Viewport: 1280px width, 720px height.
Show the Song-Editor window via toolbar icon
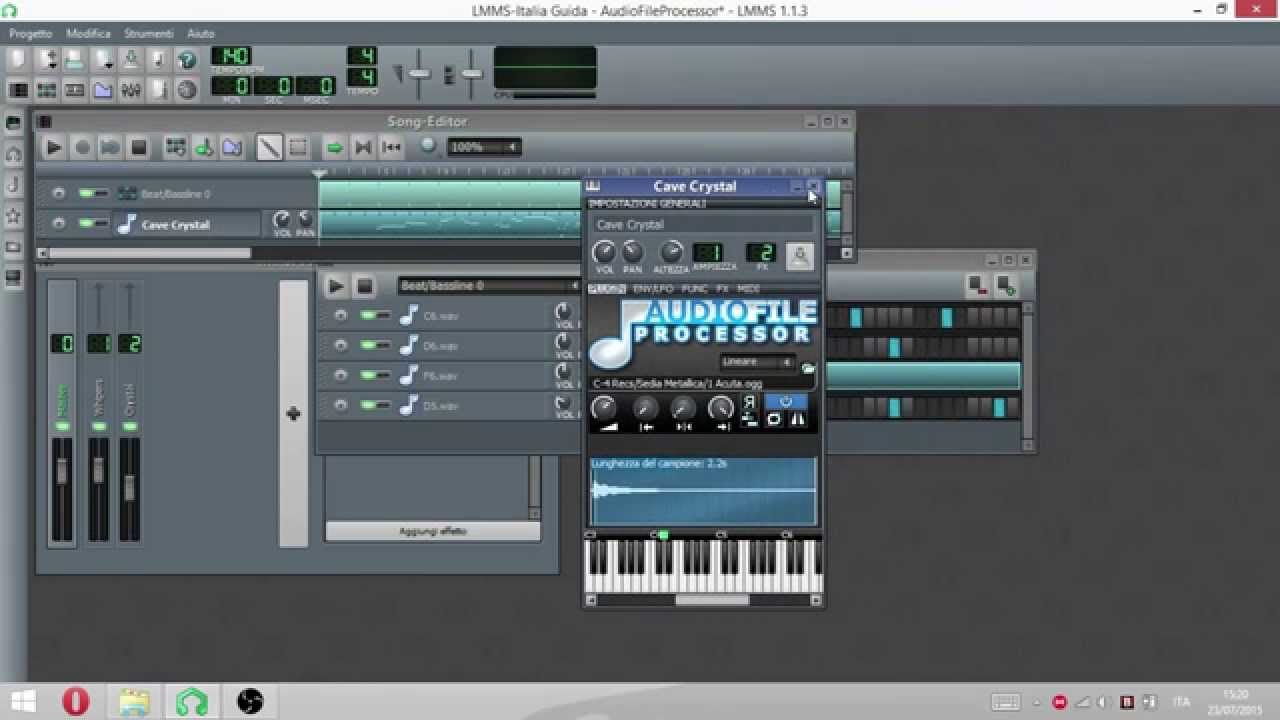(18, 90)
